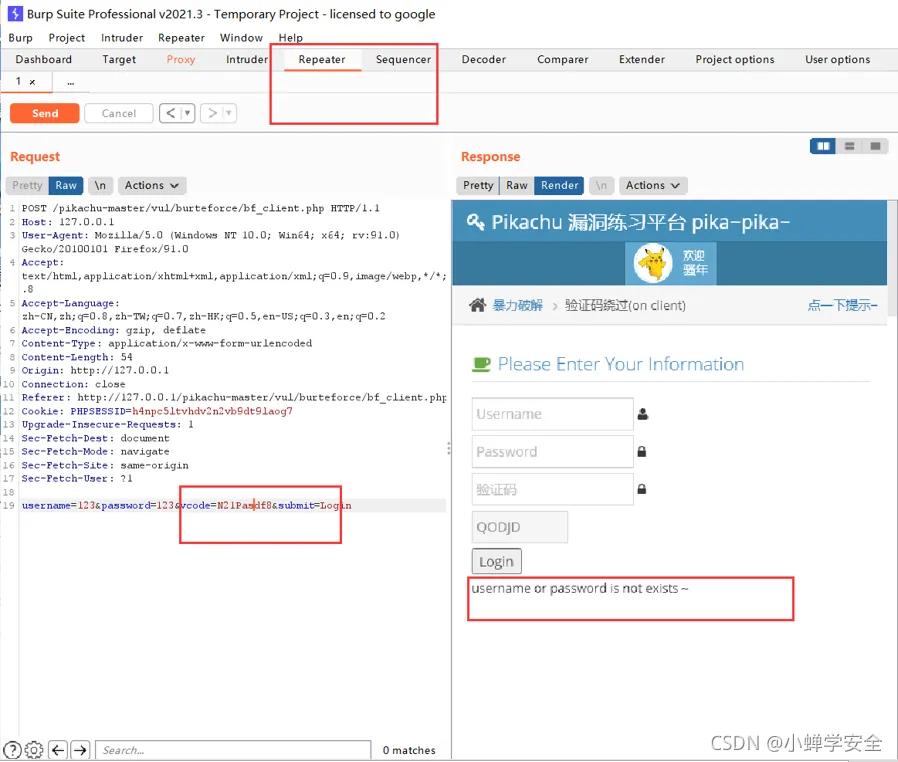Switch to combined tabbed layout icon
The width and height of the screenshot is (898, 762).
tap(875, 146)
